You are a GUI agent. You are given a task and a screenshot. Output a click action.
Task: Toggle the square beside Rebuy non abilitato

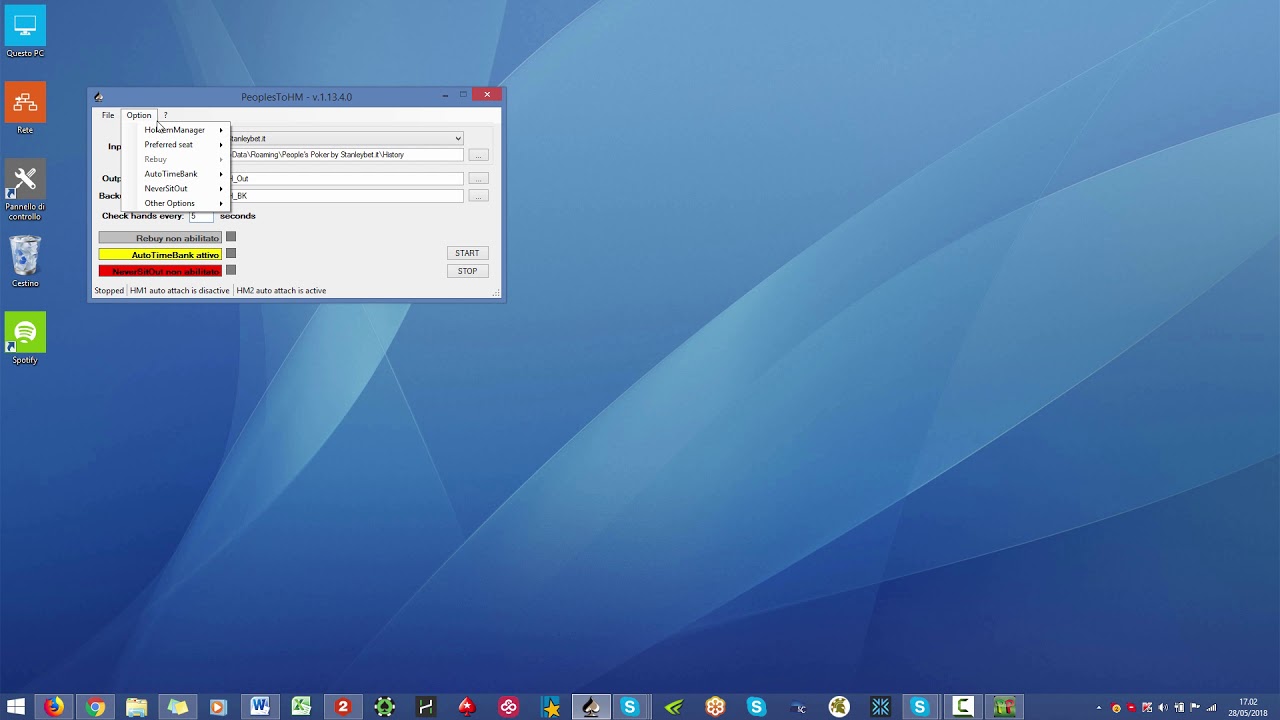point(231,237)
